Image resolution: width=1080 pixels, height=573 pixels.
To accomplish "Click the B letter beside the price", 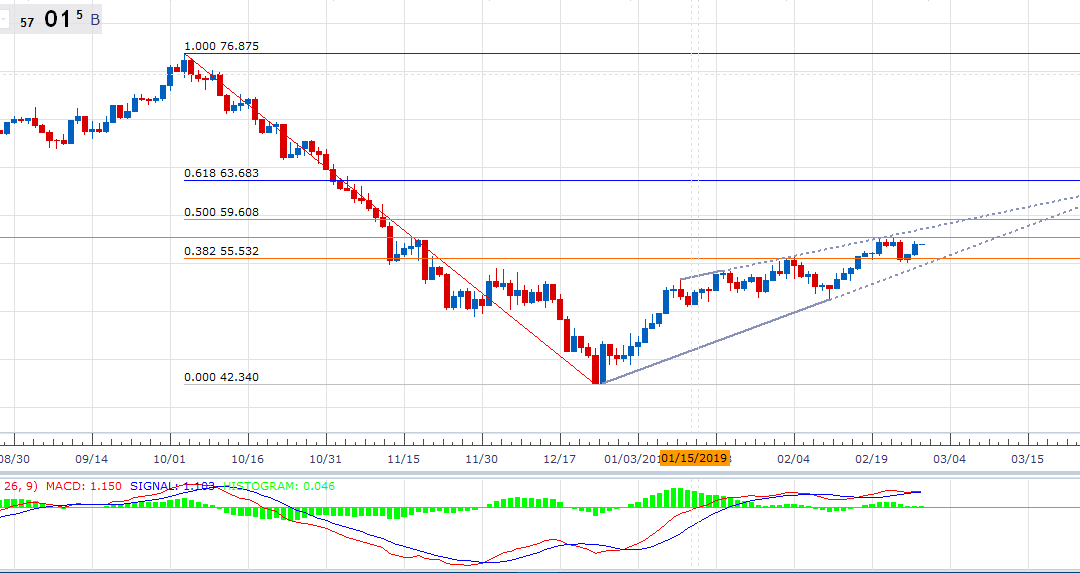I will (x=95, y=20).
